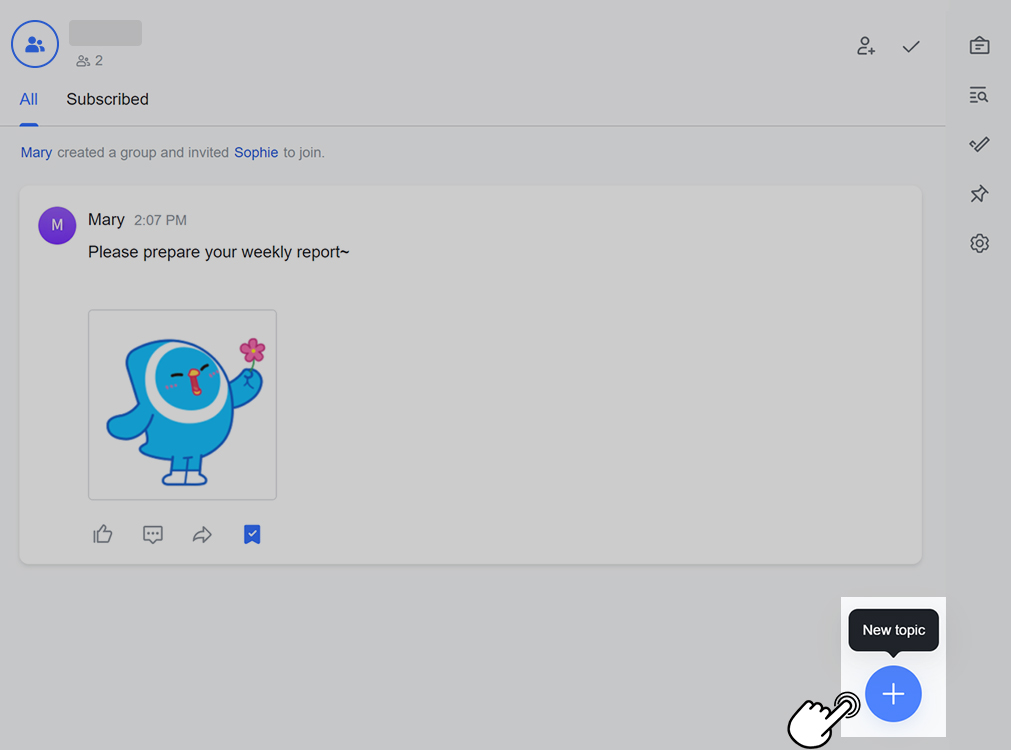
Task: Click the Mary link in the system message
Action: pos(36,153)
